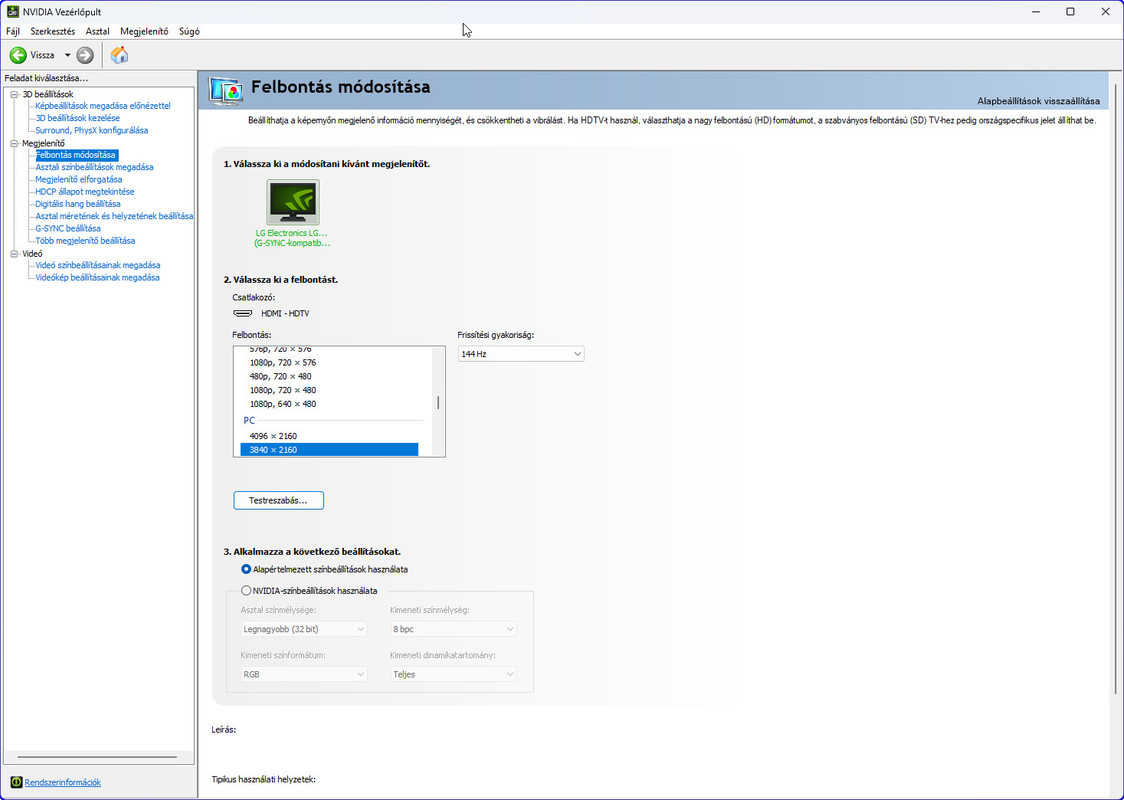
Task: Click the green Vissza back arrow icon
Action: tap(18, 55)
